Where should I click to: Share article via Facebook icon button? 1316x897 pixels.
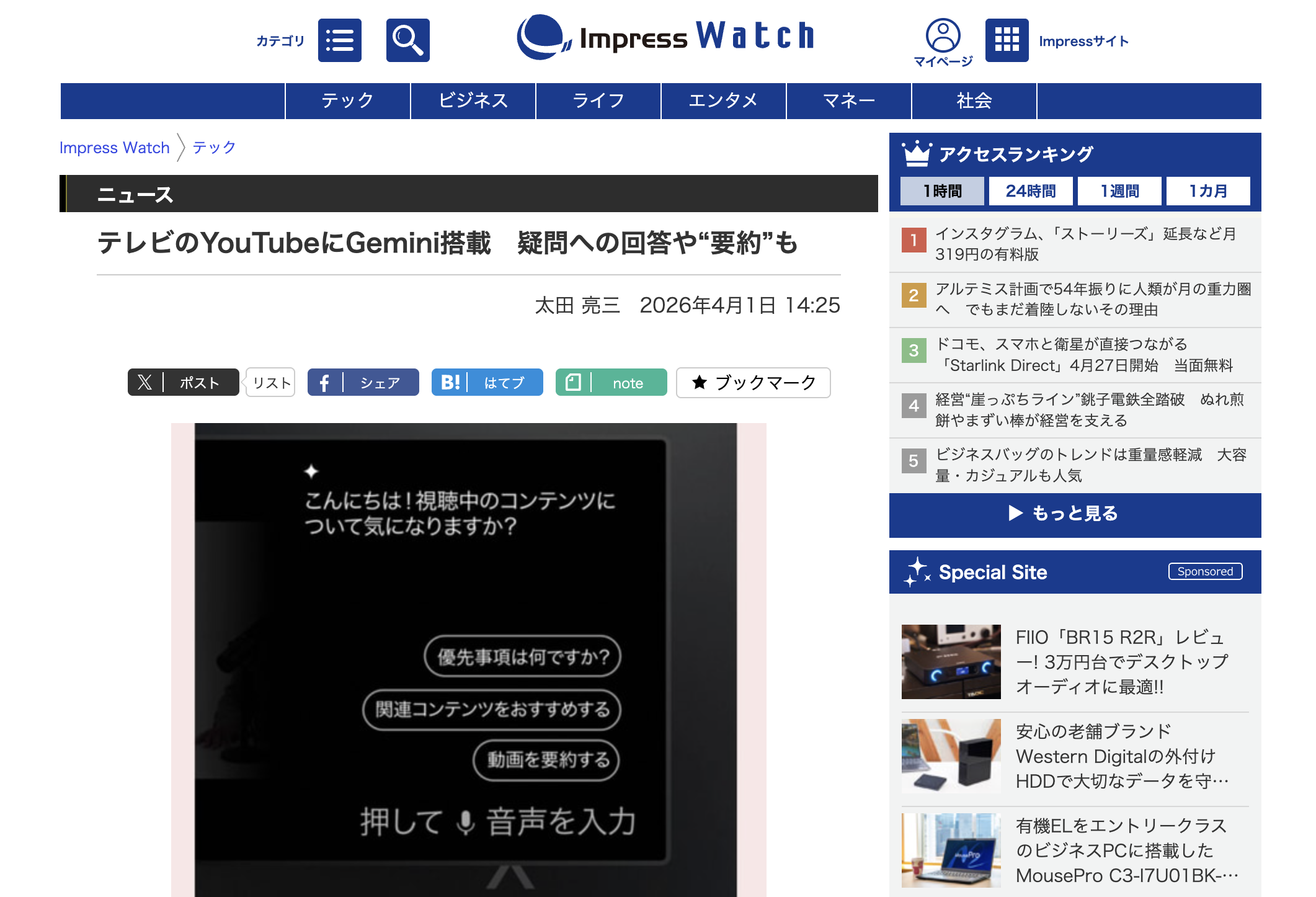click(324, 382)
